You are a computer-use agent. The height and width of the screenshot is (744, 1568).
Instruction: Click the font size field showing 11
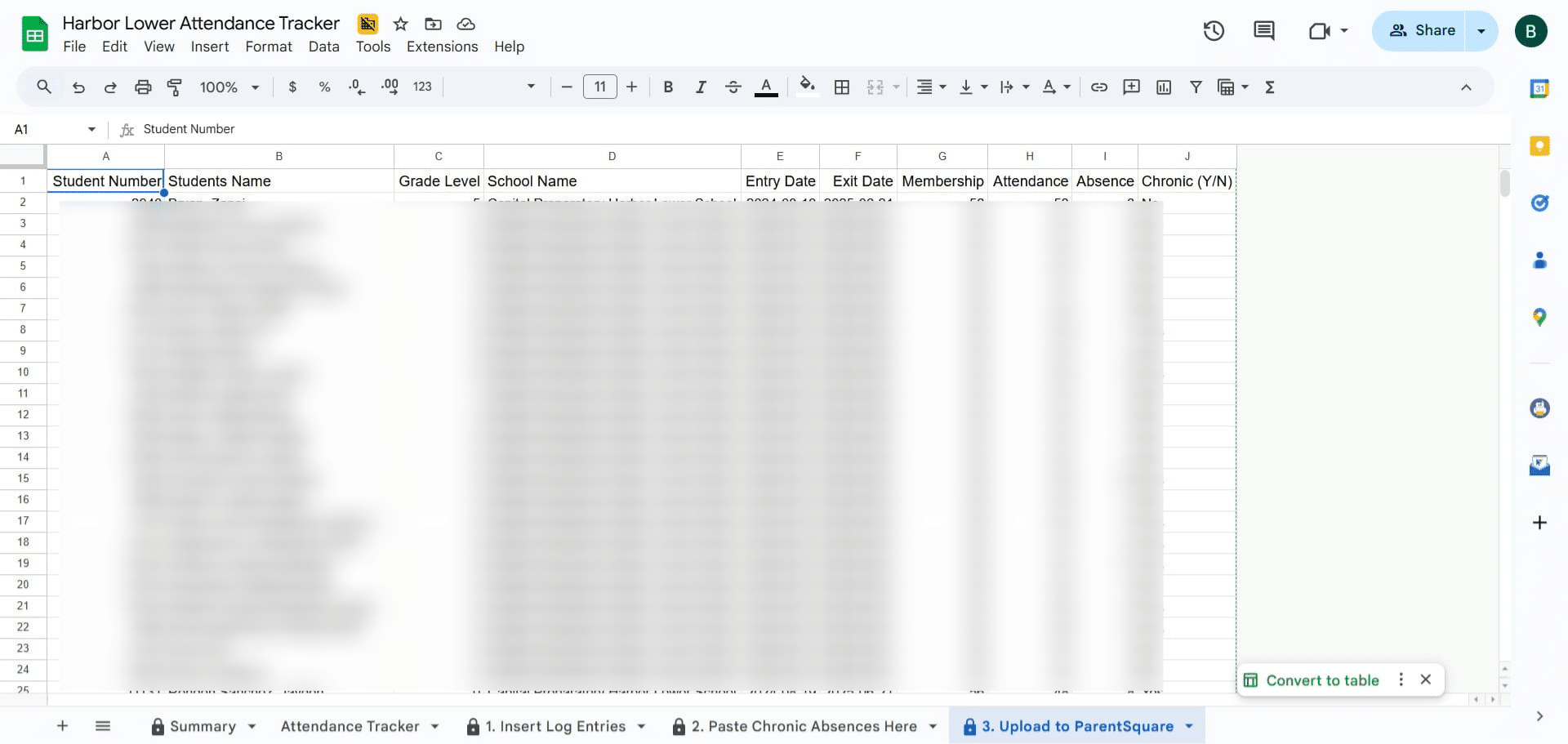pos(600,87)
